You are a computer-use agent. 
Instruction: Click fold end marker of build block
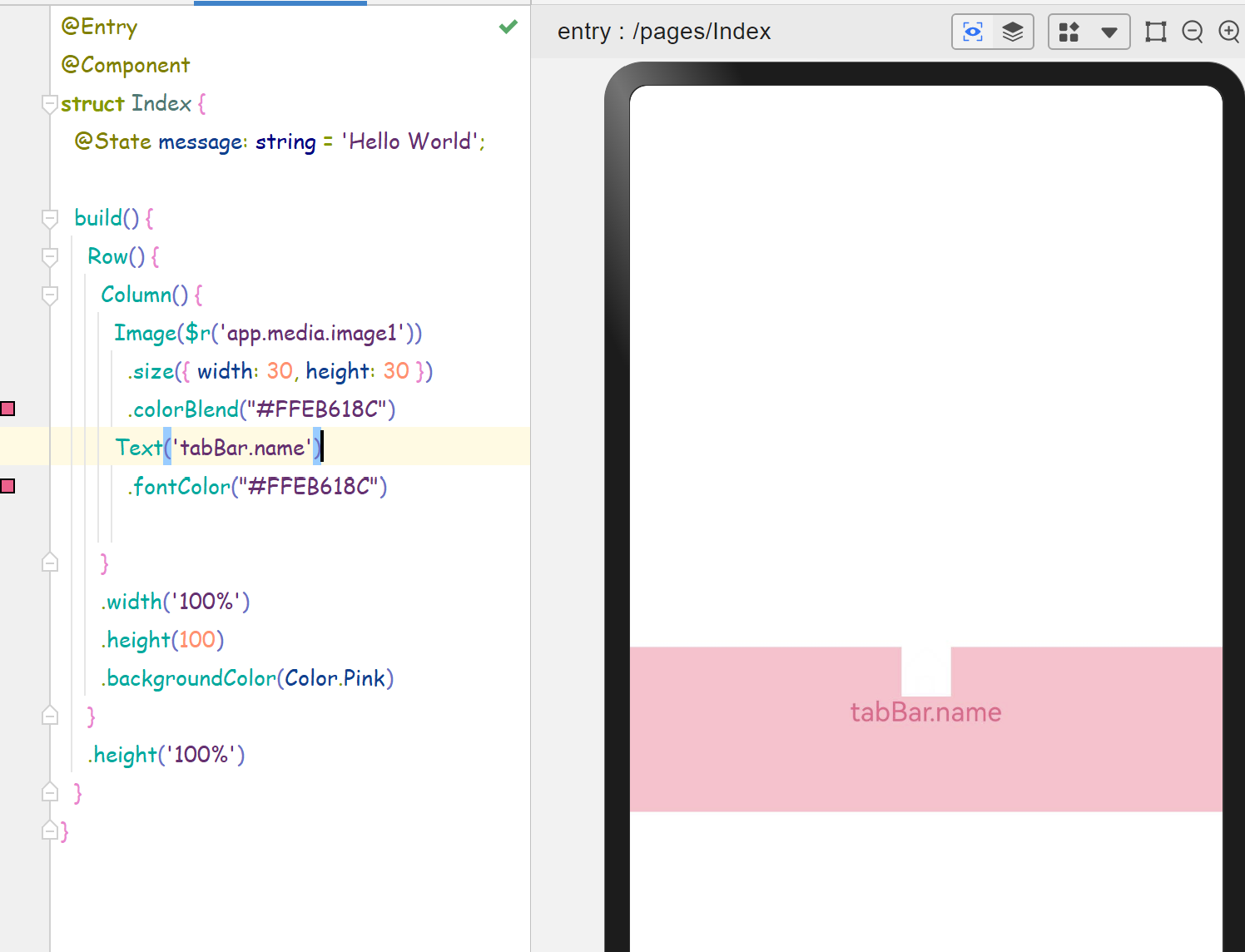tap(50, 792)
